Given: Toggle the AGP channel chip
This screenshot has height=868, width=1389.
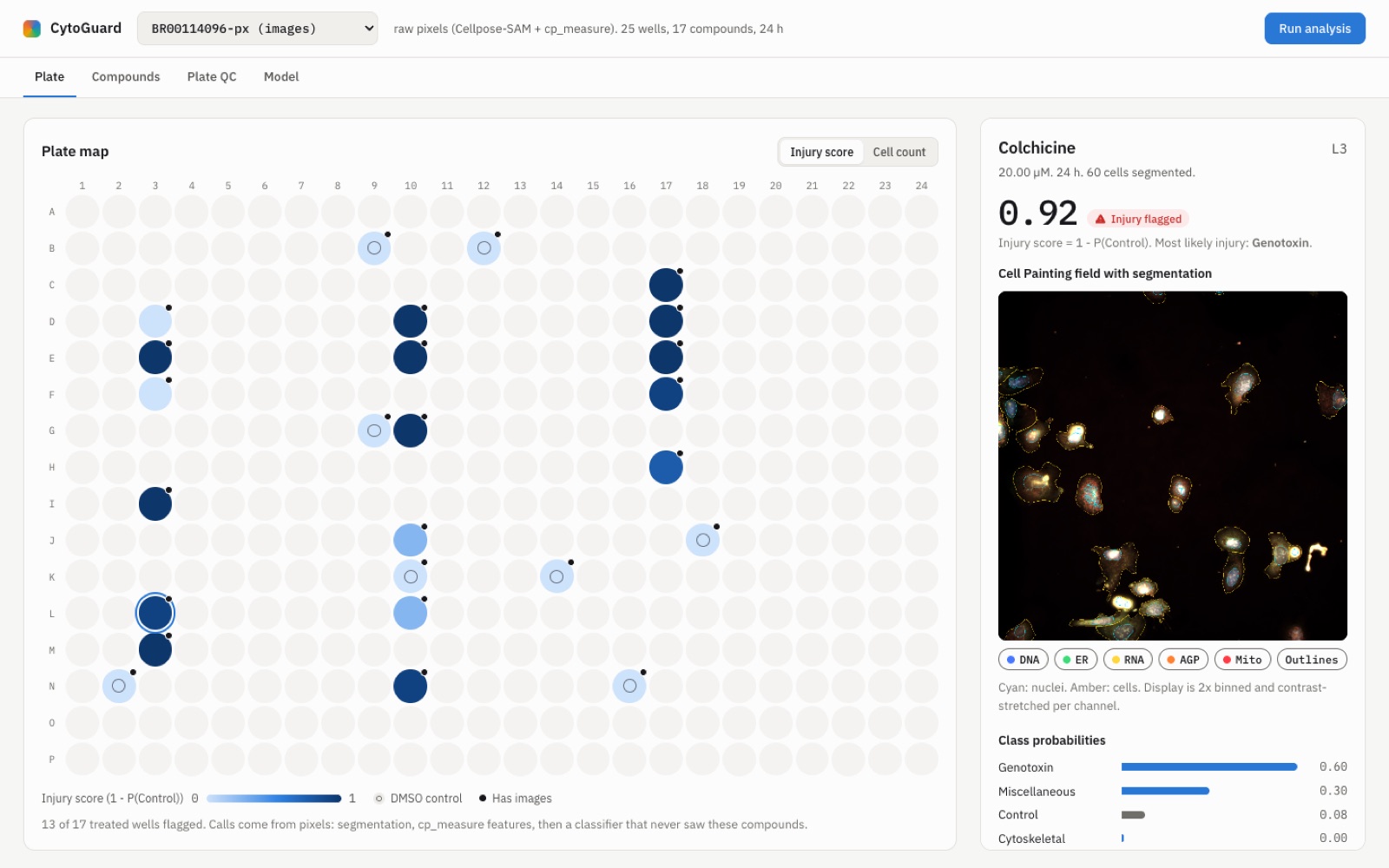Looking at the screenshot, I should (1183, 660).
